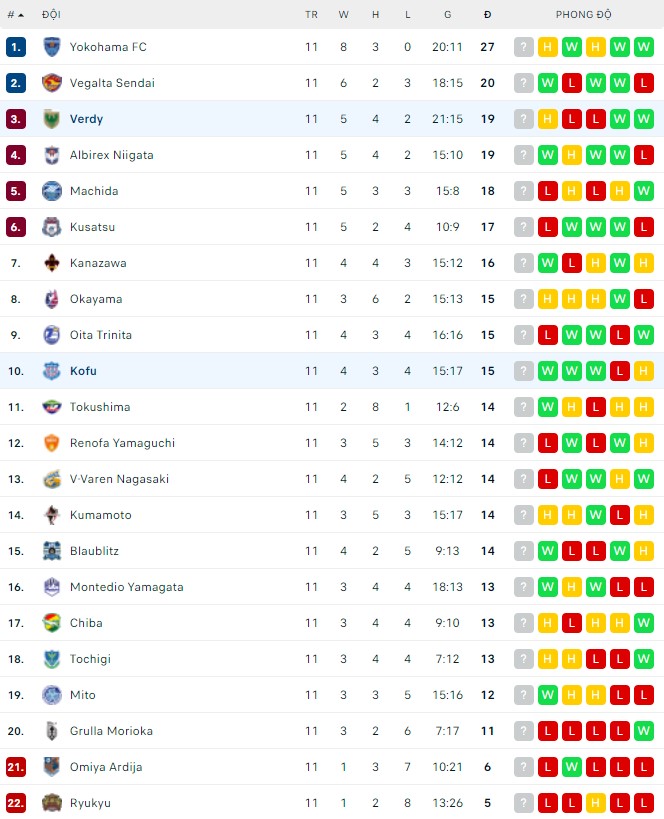Open the Kofu team page link
Viewport: 664px width, 819px height.
83,371
